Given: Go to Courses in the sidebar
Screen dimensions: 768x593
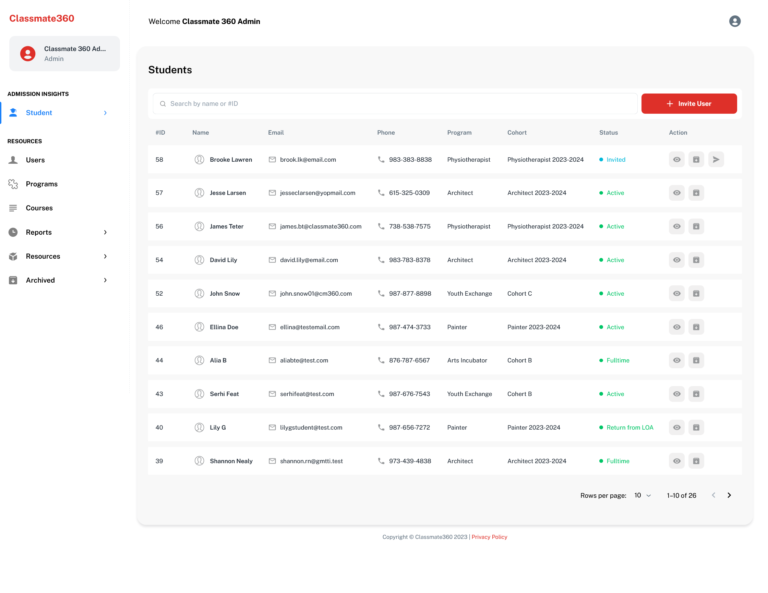Looking at the screenshot, I should click(x=39, y=208).
